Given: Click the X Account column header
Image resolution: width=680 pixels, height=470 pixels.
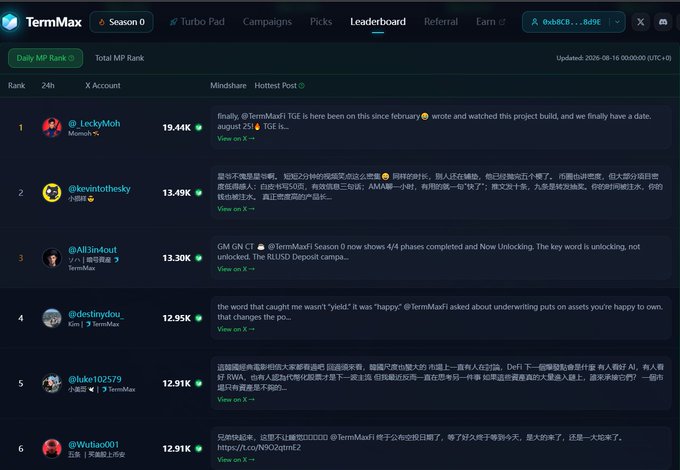Looking at the screenshot, I should tap(103, 86).
